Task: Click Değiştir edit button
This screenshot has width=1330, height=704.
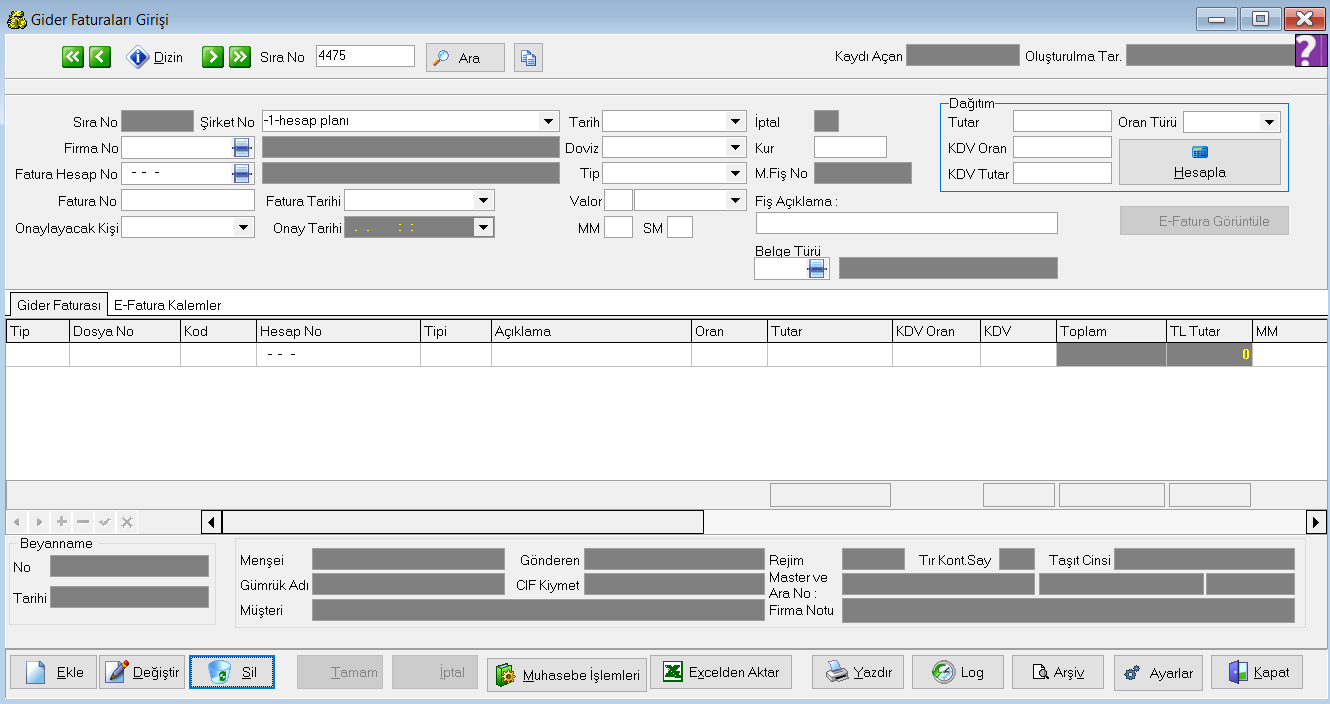Action: click(x=143, y=673)
